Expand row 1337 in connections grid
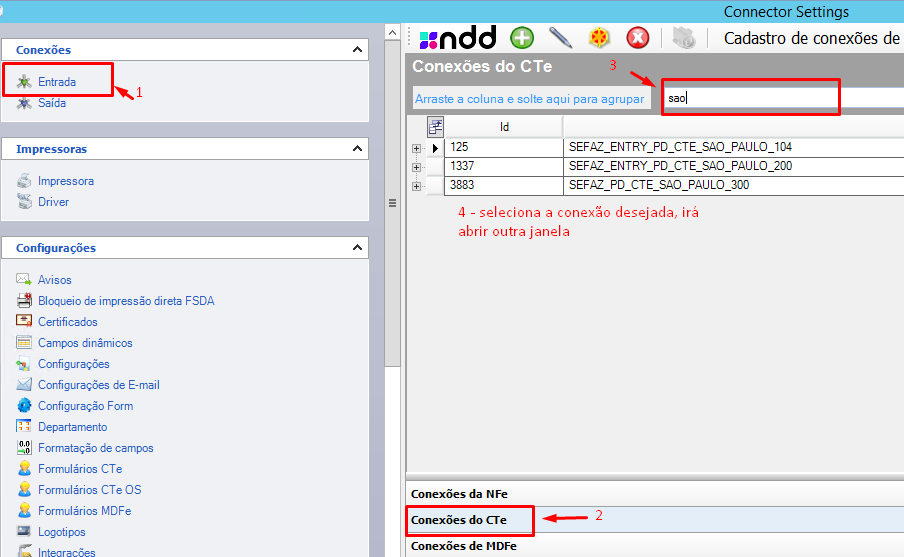The width and height of the screenshot is (904, 557). click(416, 166)
